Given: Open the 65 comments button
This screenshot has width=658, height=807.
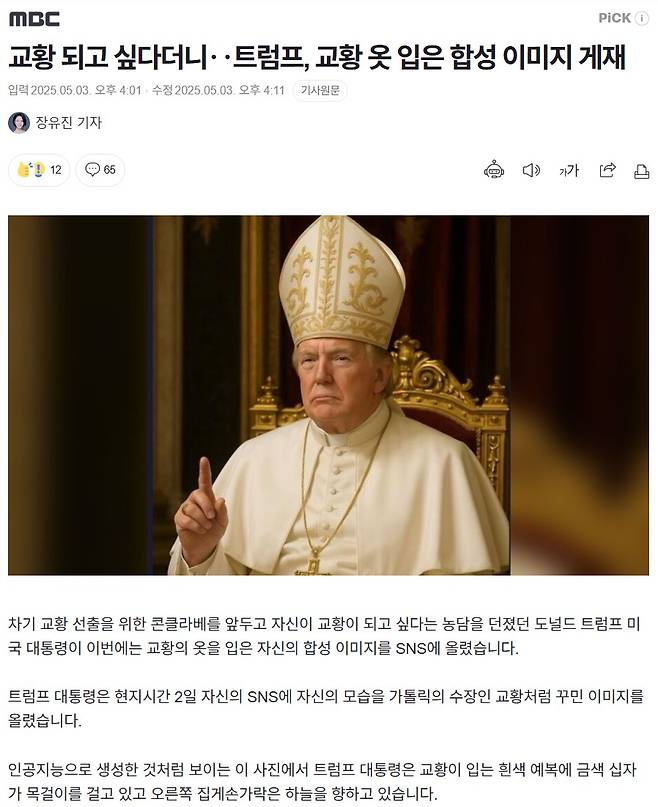Looking at the screenshot, I should coord(100,170).
